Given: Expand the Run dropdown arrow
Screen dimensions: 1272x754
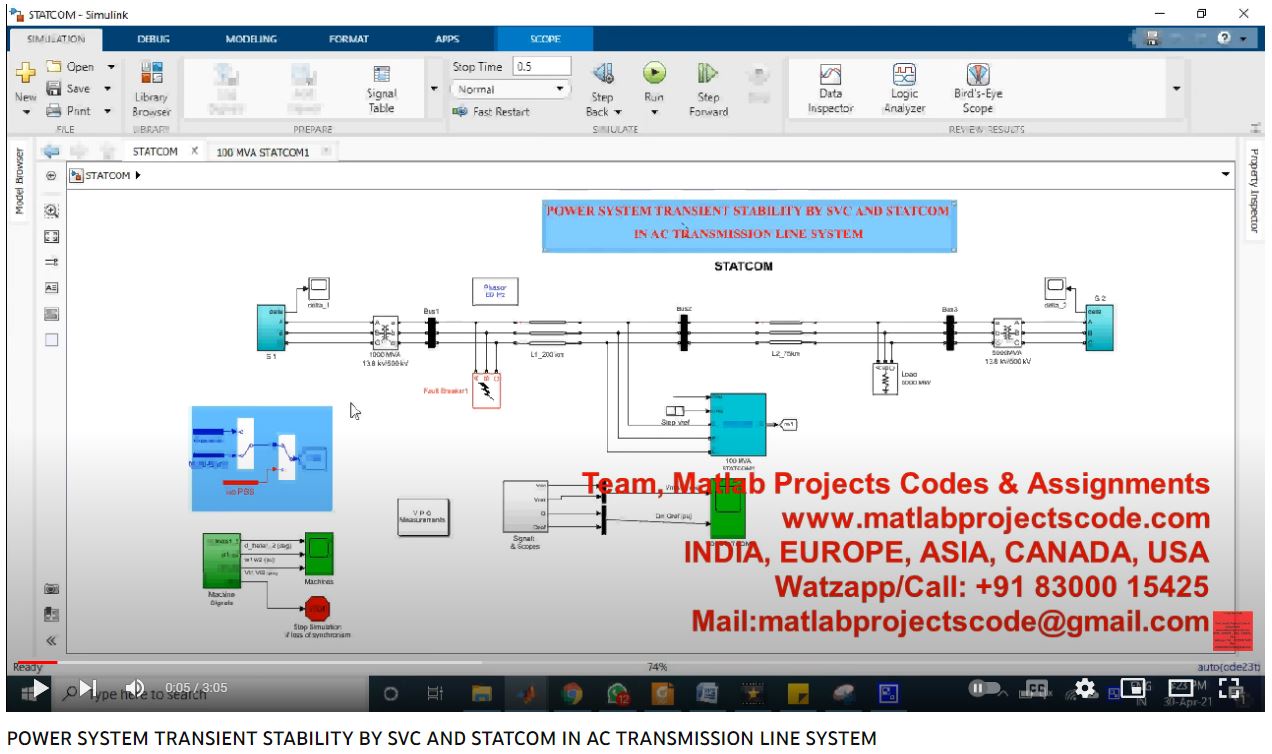Looking at the screenshot, I should [x=654, y=112].
